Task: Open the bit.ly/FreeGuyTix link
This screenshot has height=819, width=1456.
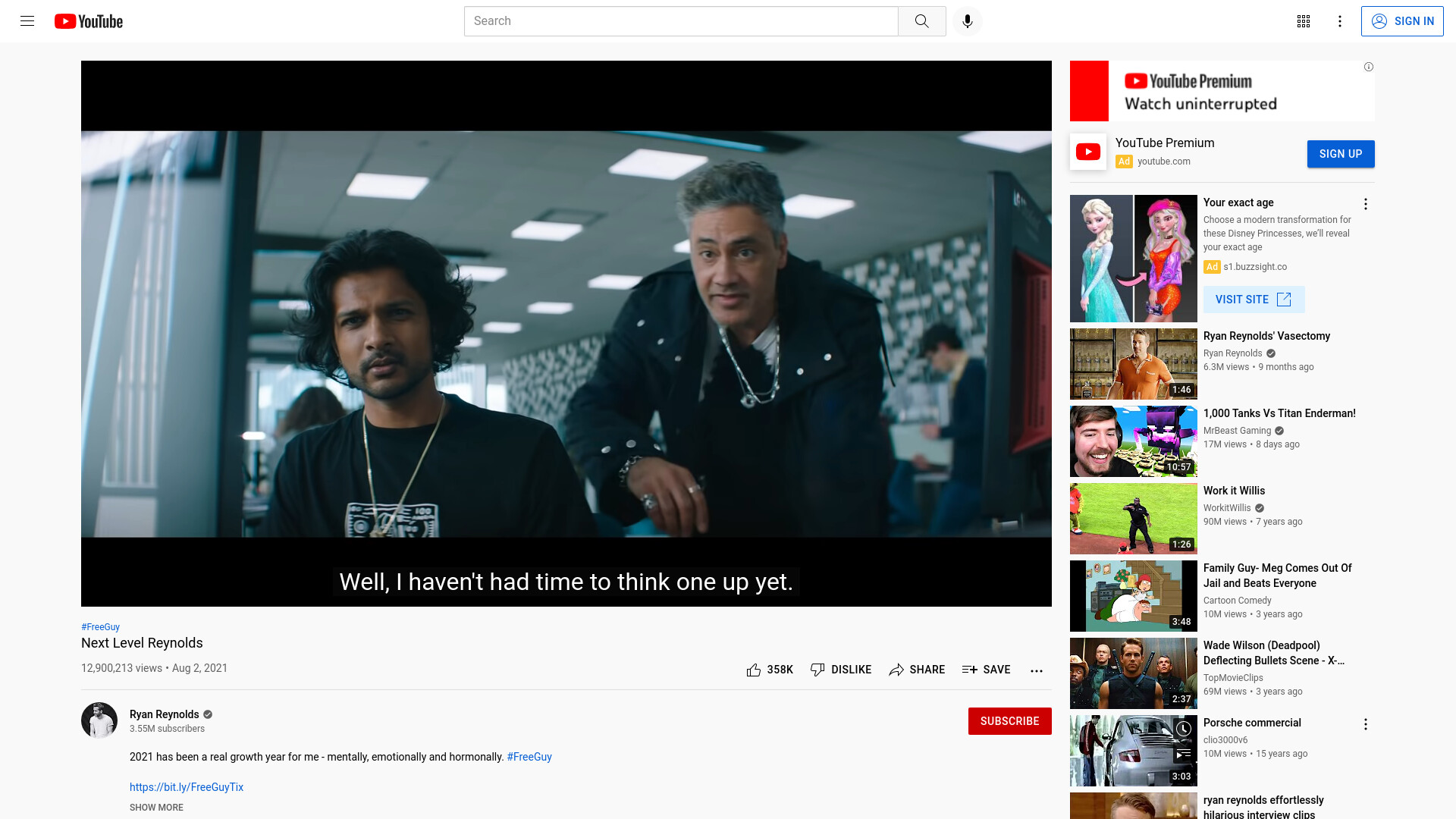Action: (x=187, y=787)
